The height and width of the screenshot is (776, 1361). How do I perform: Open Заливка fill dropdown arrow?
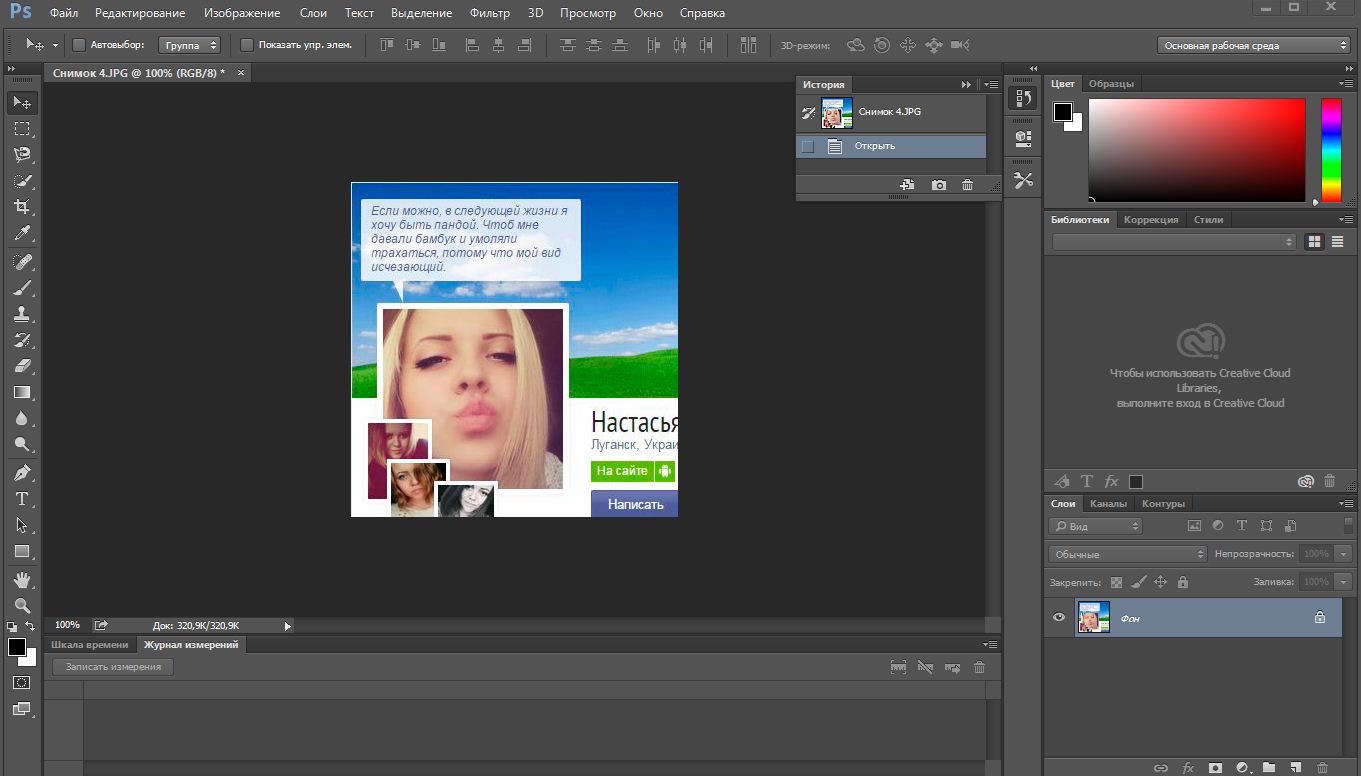click(x=1343, y=582)
